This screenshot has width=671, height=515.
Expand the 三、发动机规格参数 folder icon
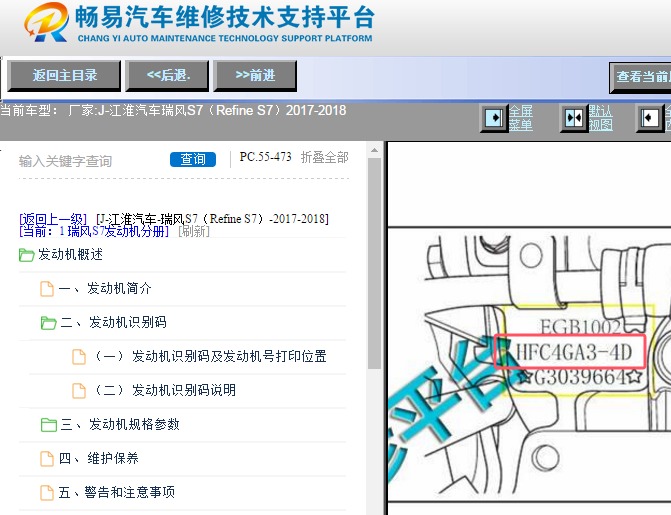click(x=48, y=425)
